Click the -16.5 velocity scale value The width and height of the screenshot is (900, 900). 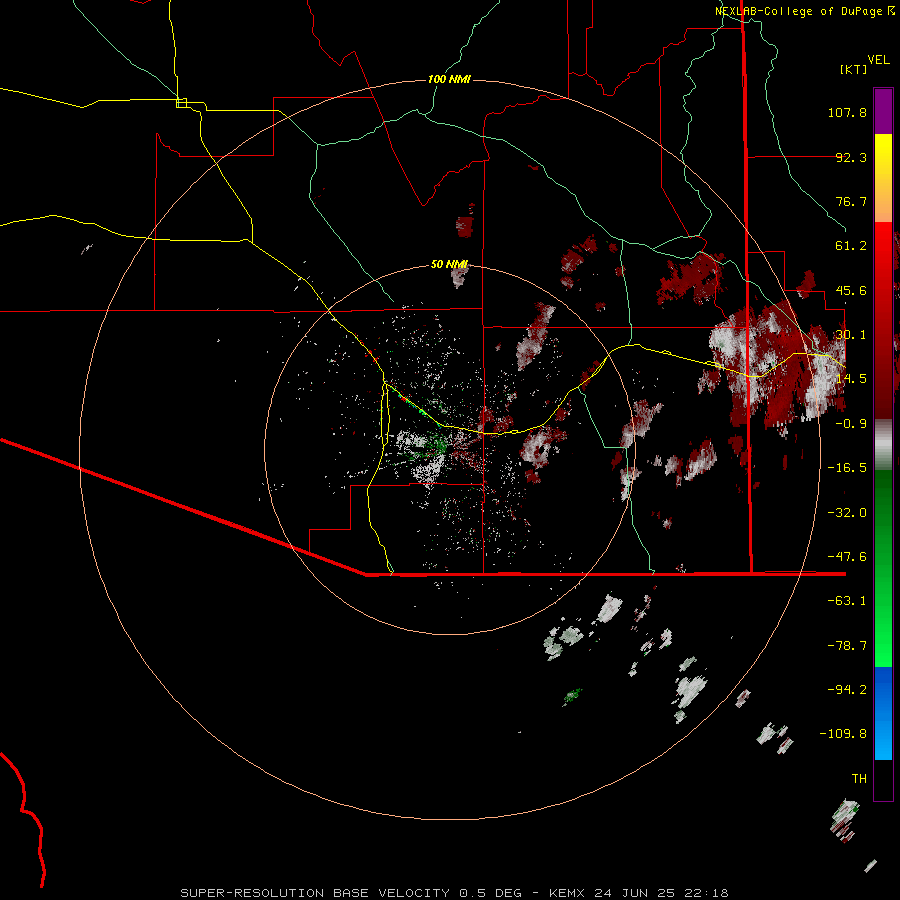click(x=847, y=468)
